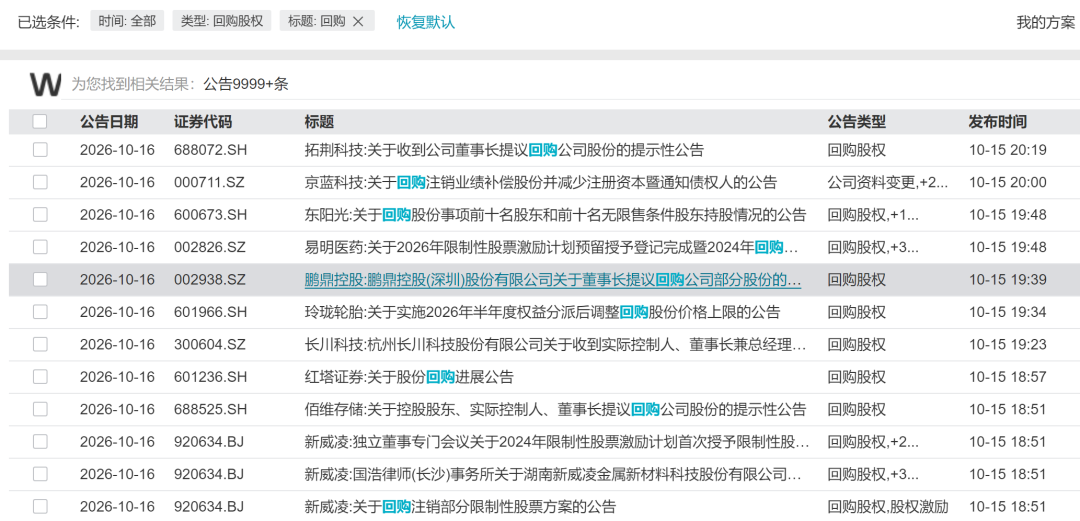
Task: Click stock code 688525.SH
Action: click(210, 409)
